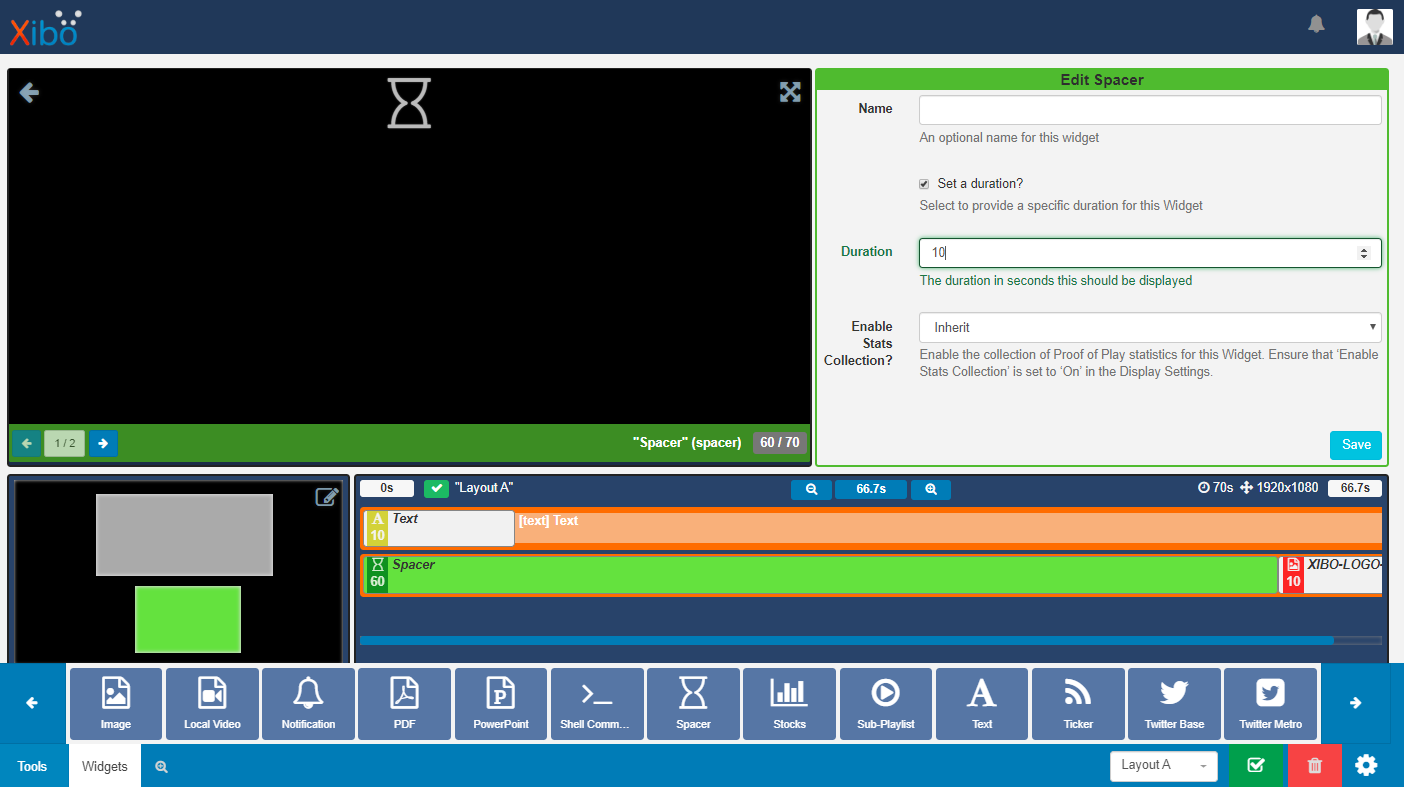Switch to the Tools tab
Viewport: 1404px width, 787px height.
[33, 766]
